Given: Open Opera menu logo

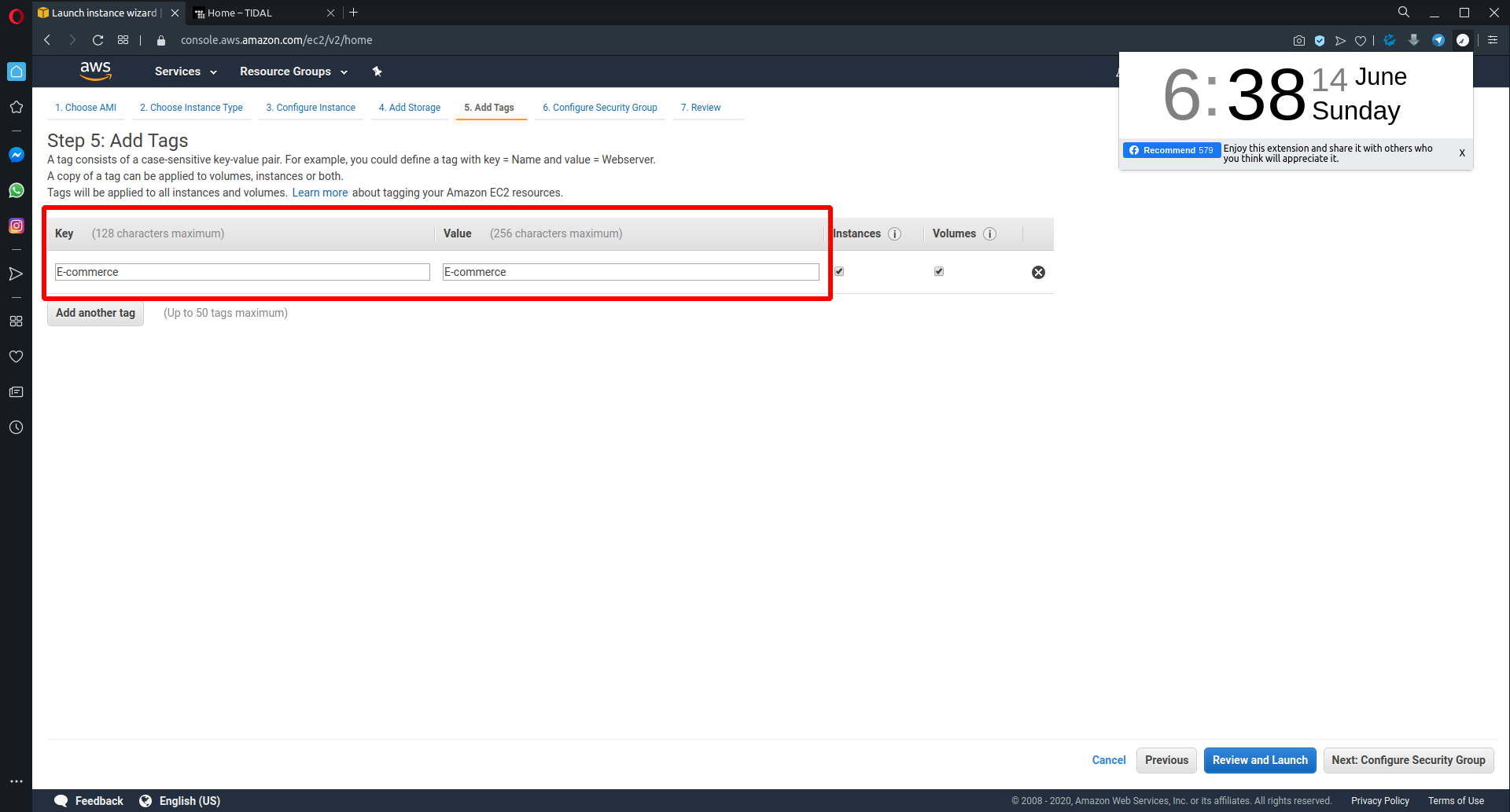Looking at the screenshot, I should pos(16,16).
